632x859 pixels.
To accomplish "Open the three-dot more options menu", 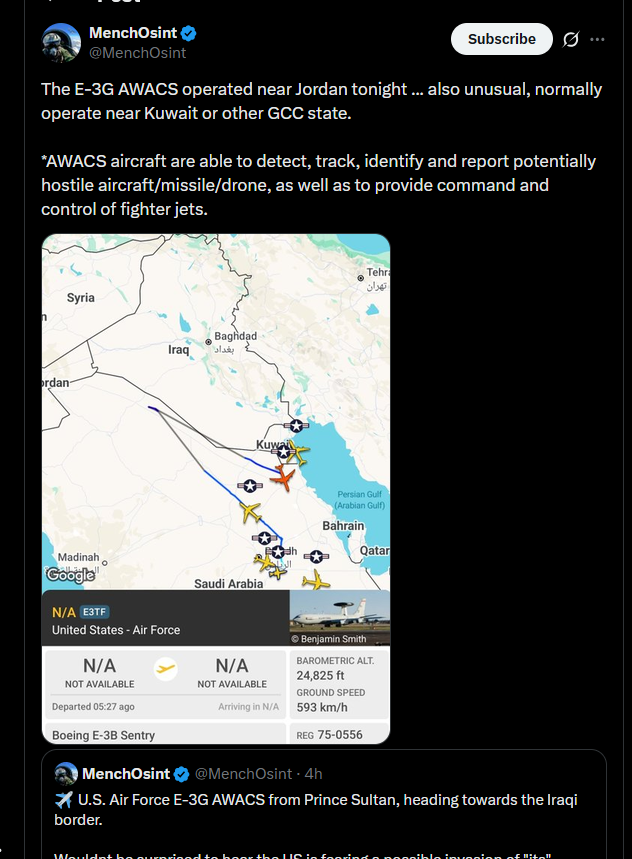I will click(x=597, y=39).
